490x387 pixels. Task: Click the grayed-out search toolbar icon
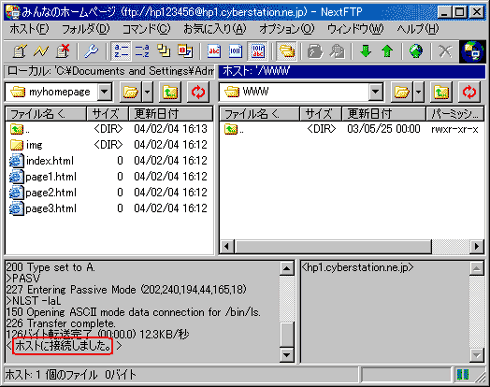coord(337,51)
